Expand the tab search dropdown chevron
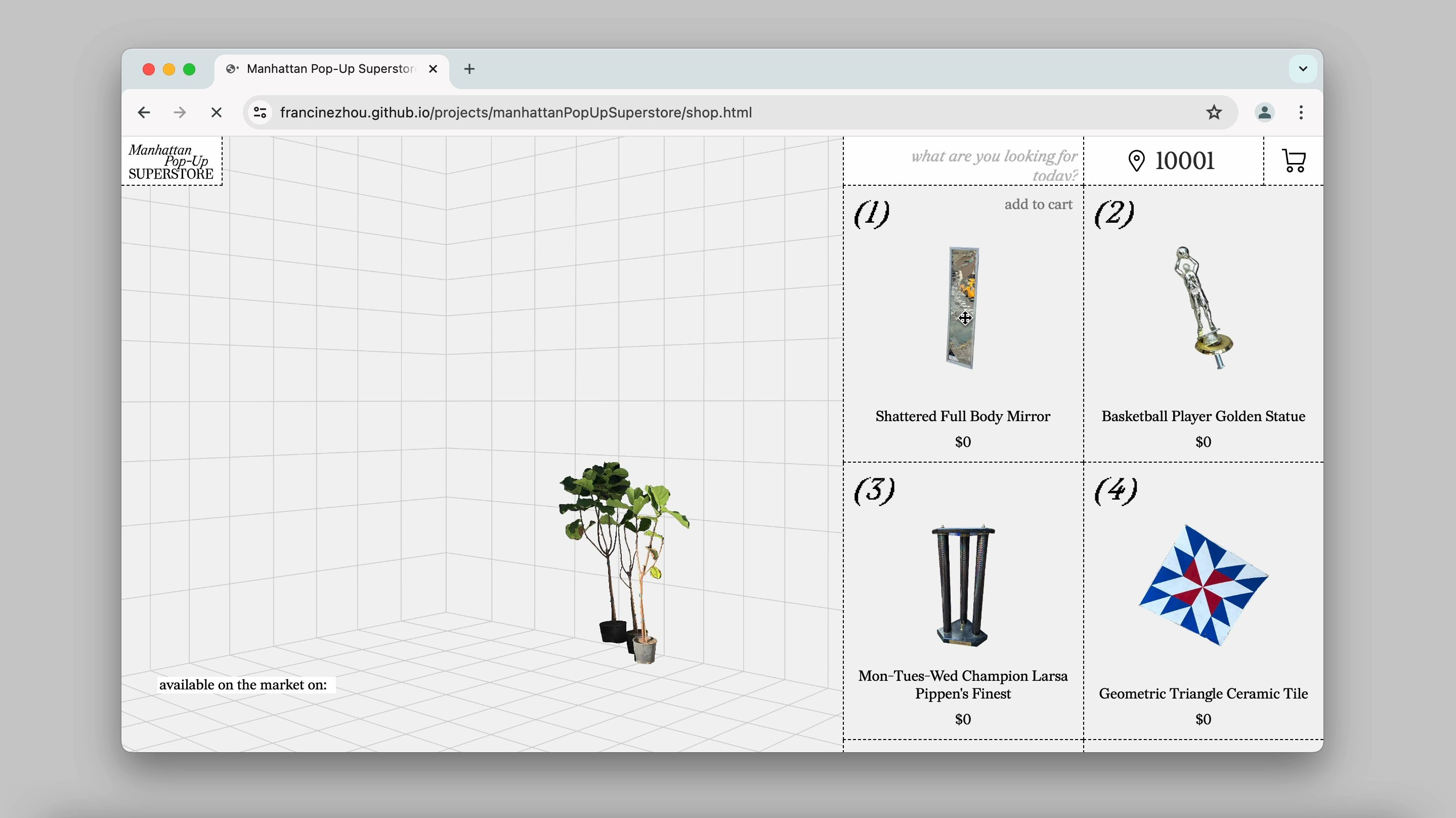This screenshot has width=1456, height=818. point(1303,69)
